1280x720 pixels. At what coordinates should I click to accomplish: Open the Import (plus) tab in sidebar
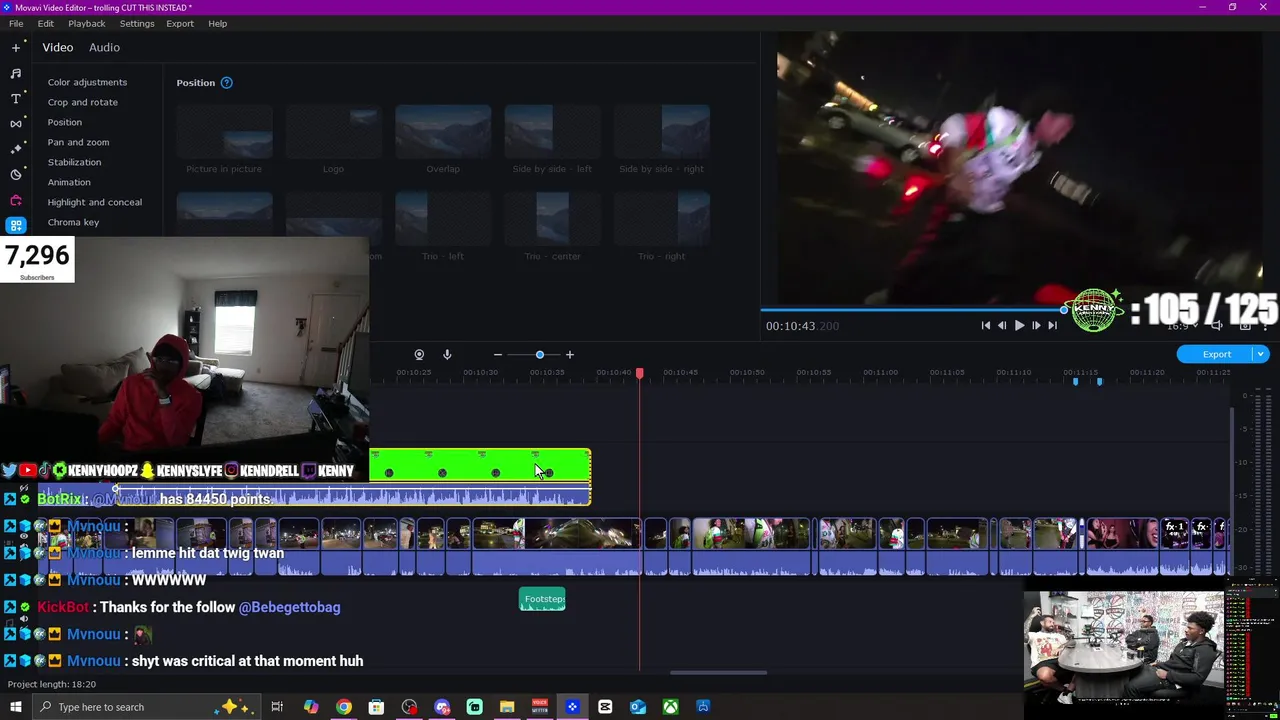point(16,47)
